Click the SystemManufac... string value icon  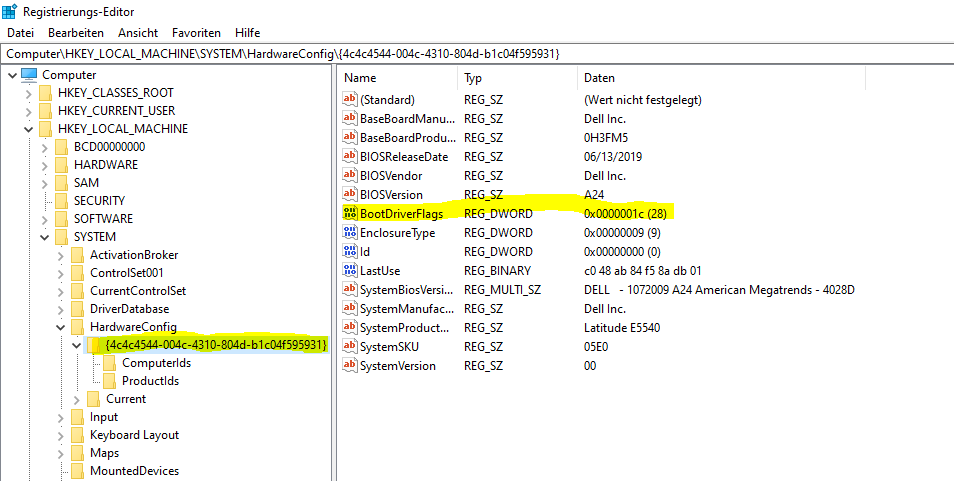point(350,308)
